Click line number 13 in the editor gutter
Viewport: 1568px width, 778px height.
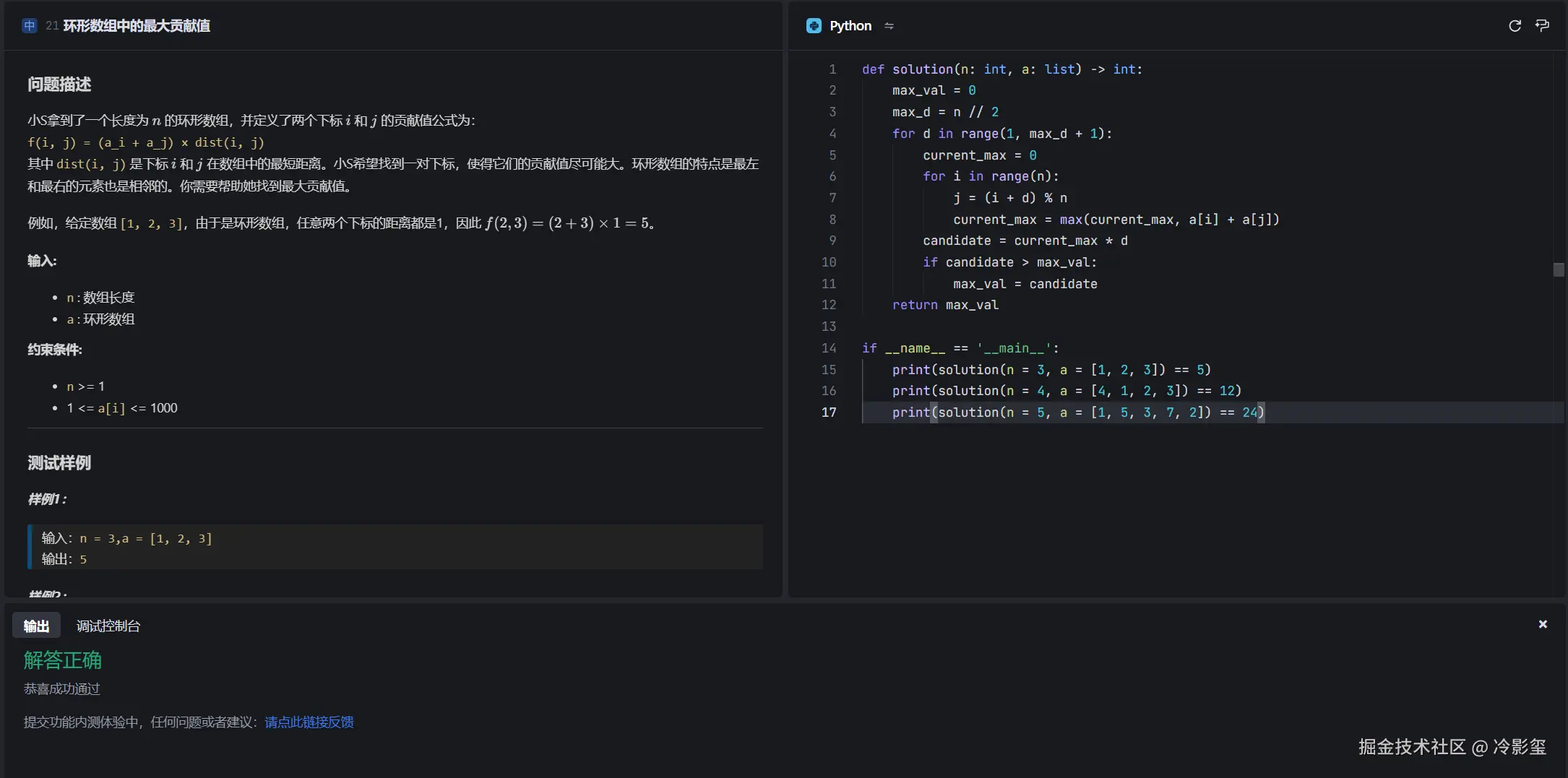pyautogui.click(x=829, y=327)
